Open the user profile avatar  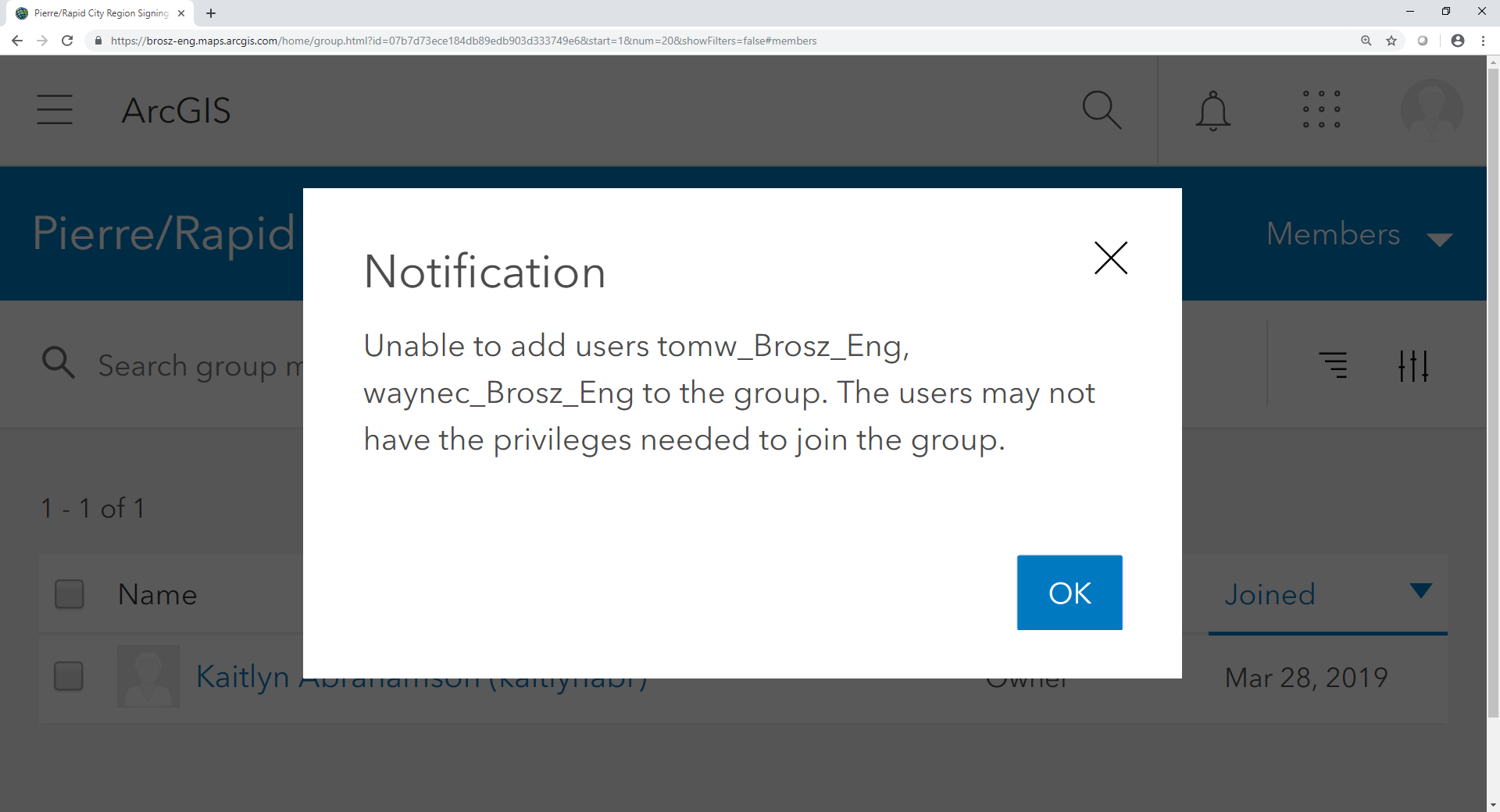tap(1431, 110)
